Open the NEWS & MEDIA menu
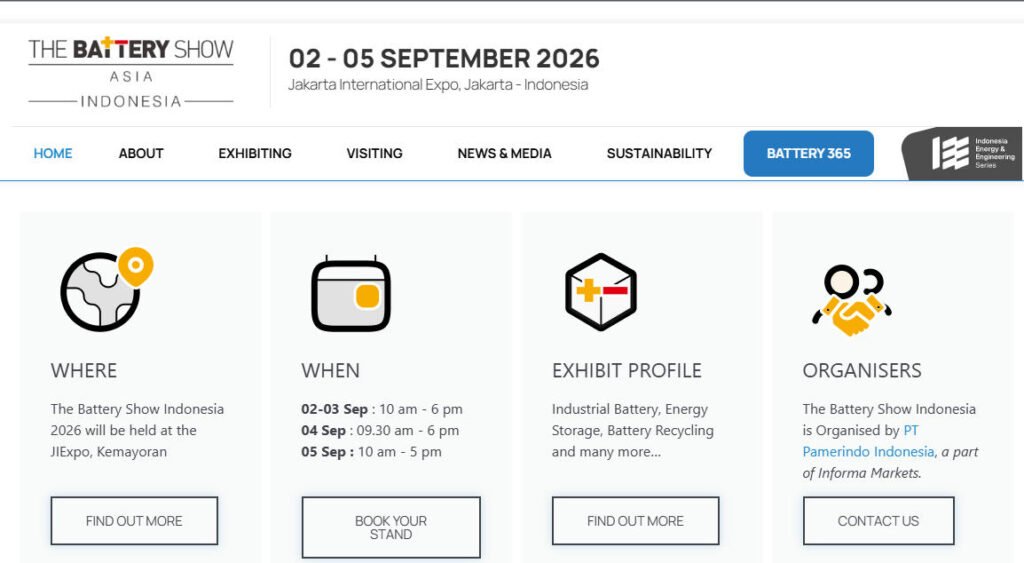This screenshot has width=1024, height=563. (x=504, y=153)
